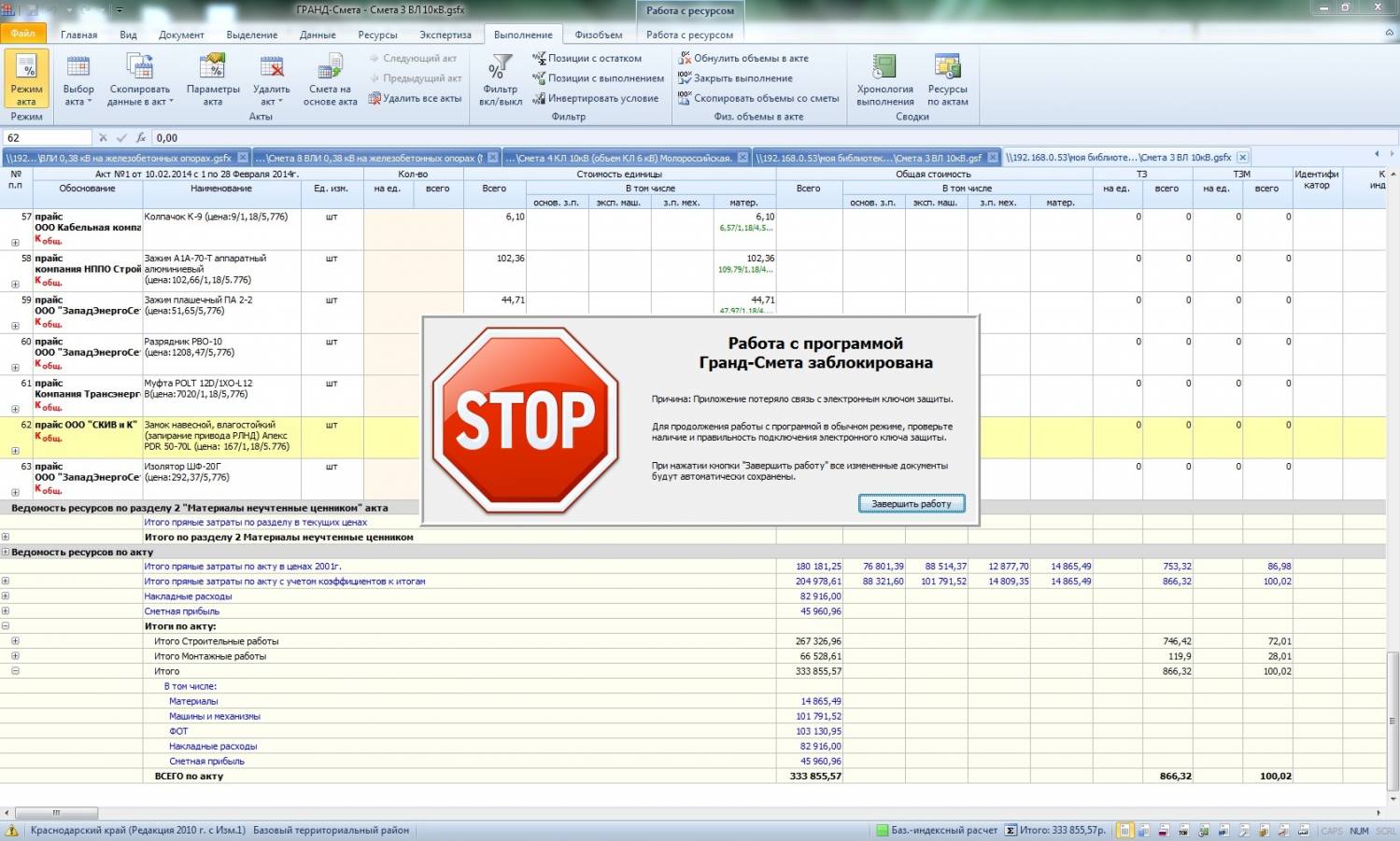Switch to the Данные ribbon tab
The image size is (1400, 841).
[x=318, y=35]
